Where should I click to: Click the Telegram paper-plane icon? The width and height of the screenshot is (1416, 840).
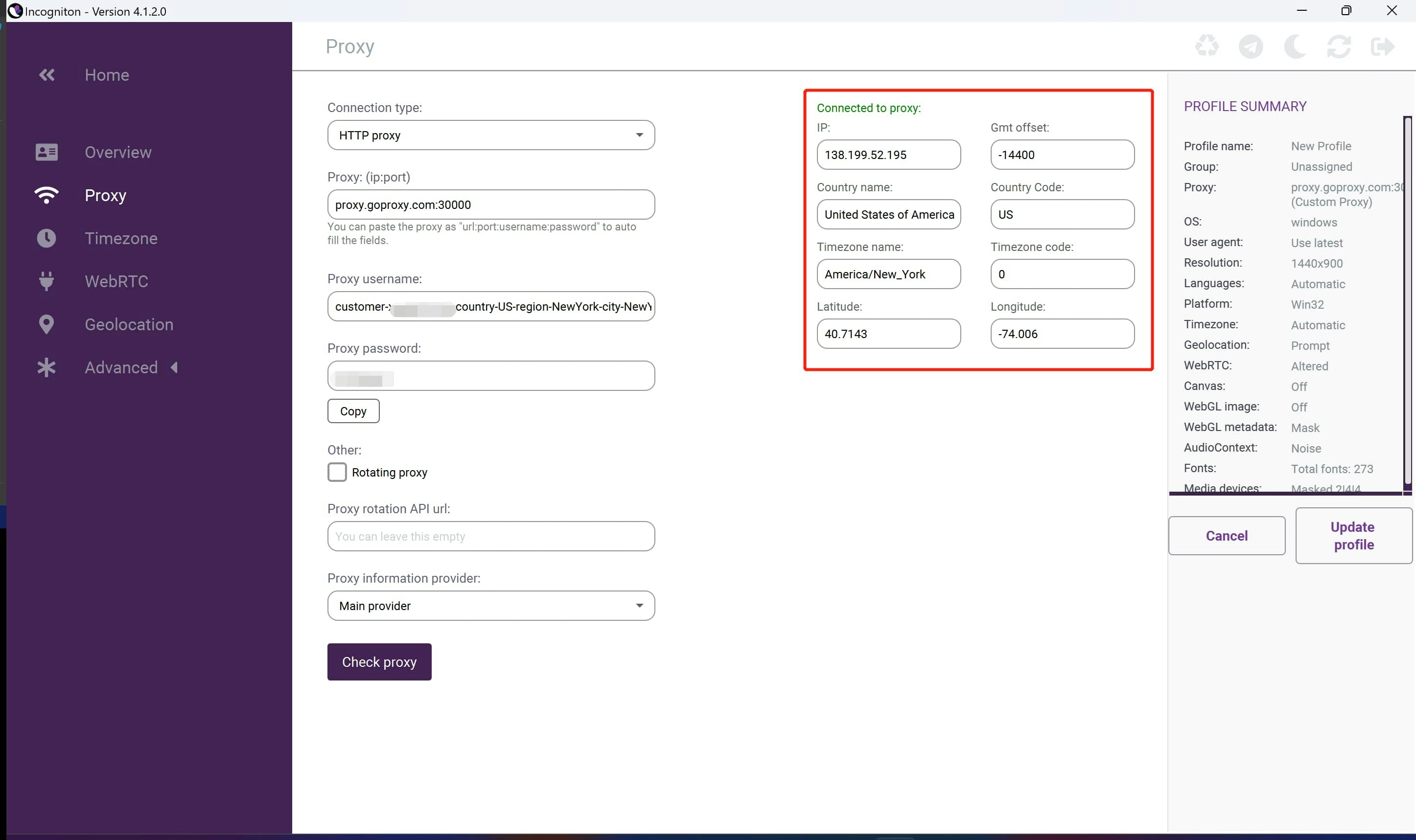1250,46
